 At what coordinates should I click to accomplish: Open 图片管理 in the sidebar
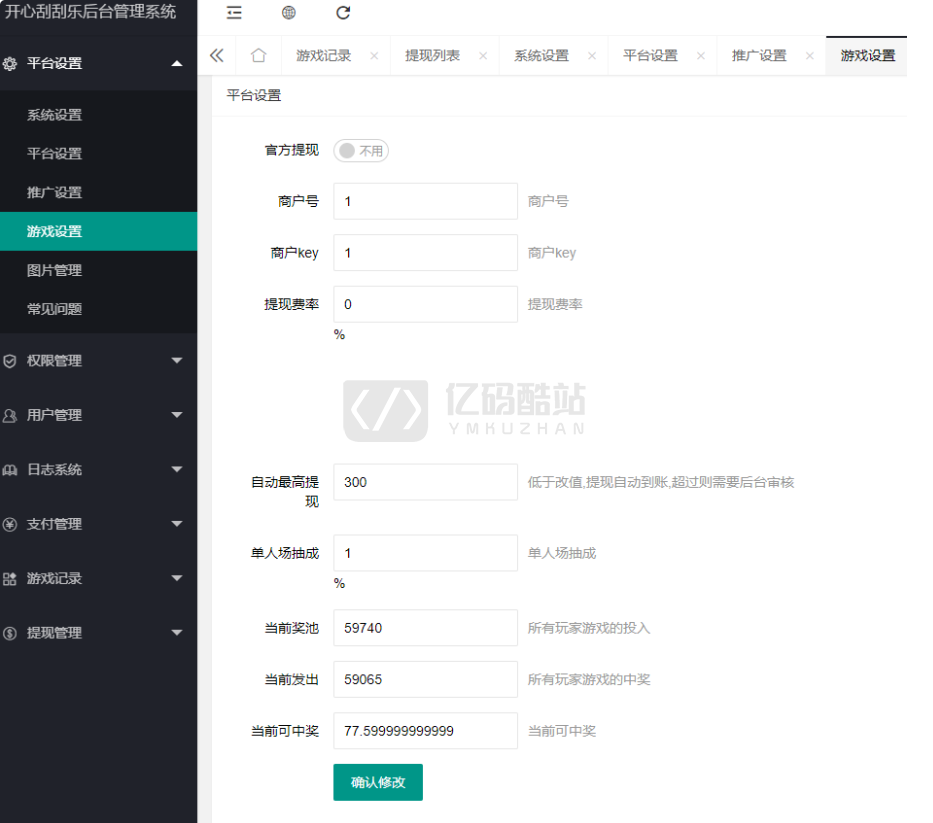tap(99, 270)
